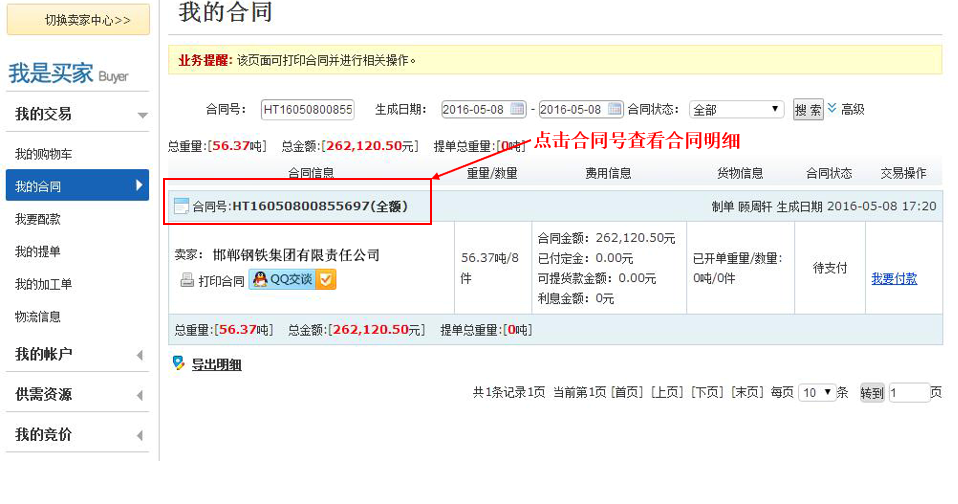Click 切换卖家中心 switch button

pos(78,19)
